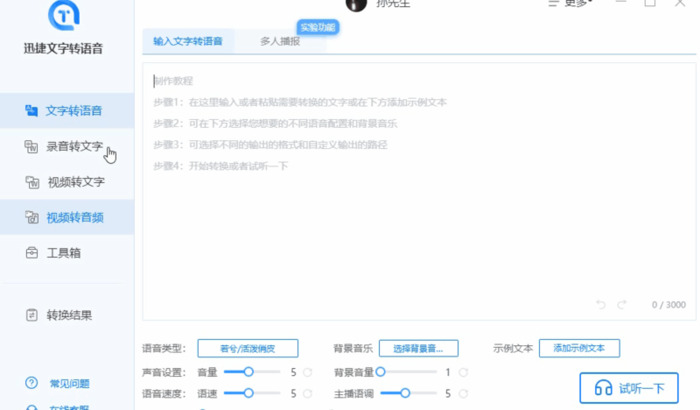Click the 制作教程 placeholder text
This screenshot has height=410, width=700.
coord(173,81)
